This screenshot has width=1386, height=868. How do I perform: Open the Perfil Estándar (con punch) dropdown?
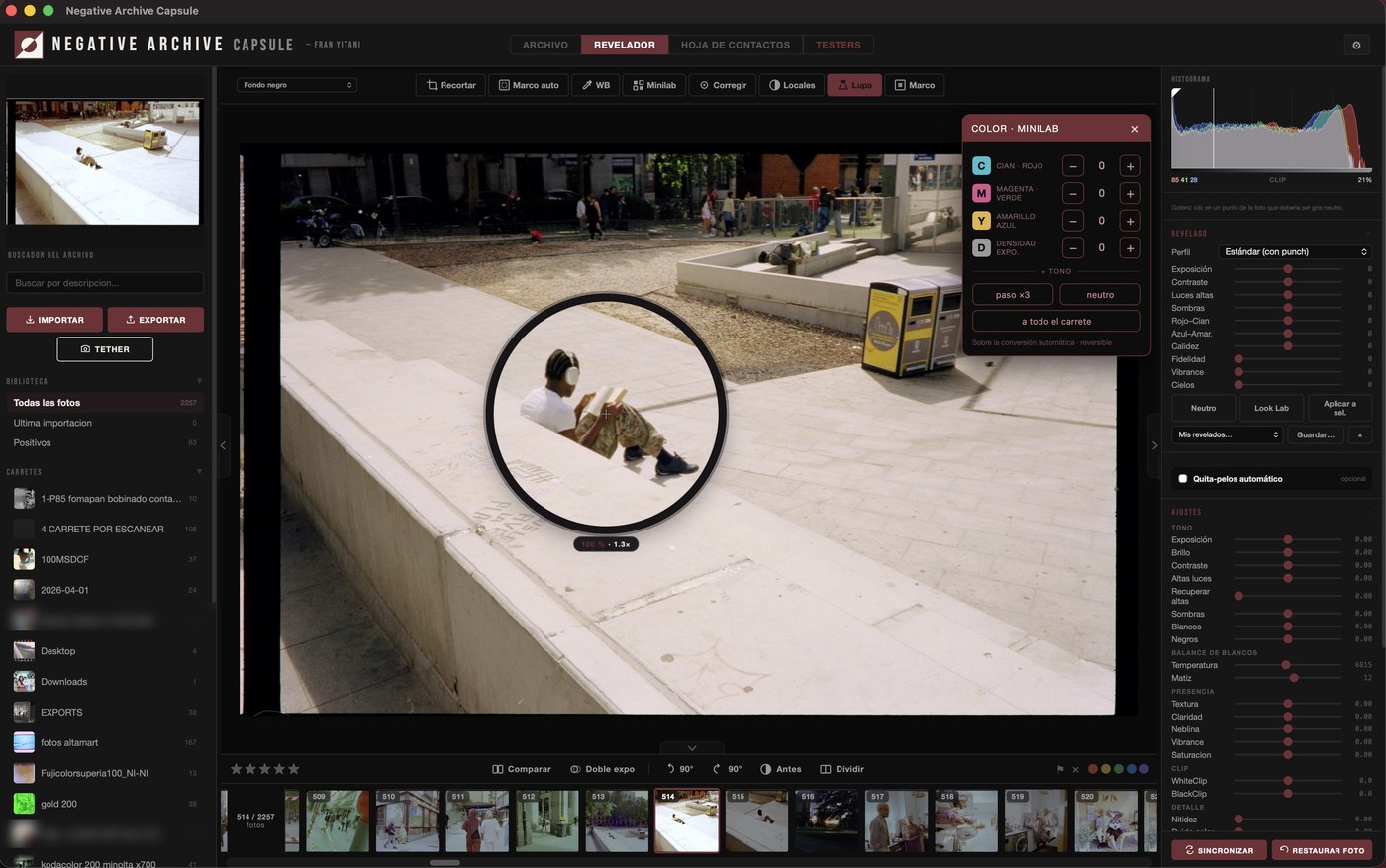[x=1294, y=252]
